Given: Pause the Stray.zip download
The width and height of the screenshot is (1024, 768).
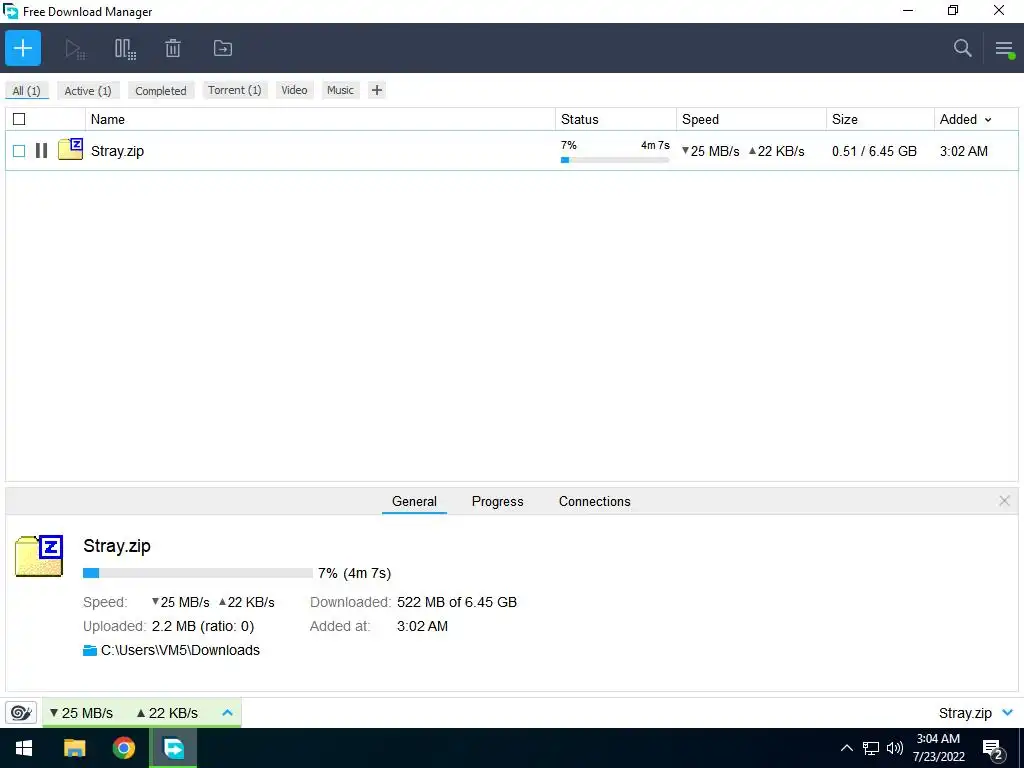Looking at the screenshot, I should pyautogui.click(x=41, y=151).
